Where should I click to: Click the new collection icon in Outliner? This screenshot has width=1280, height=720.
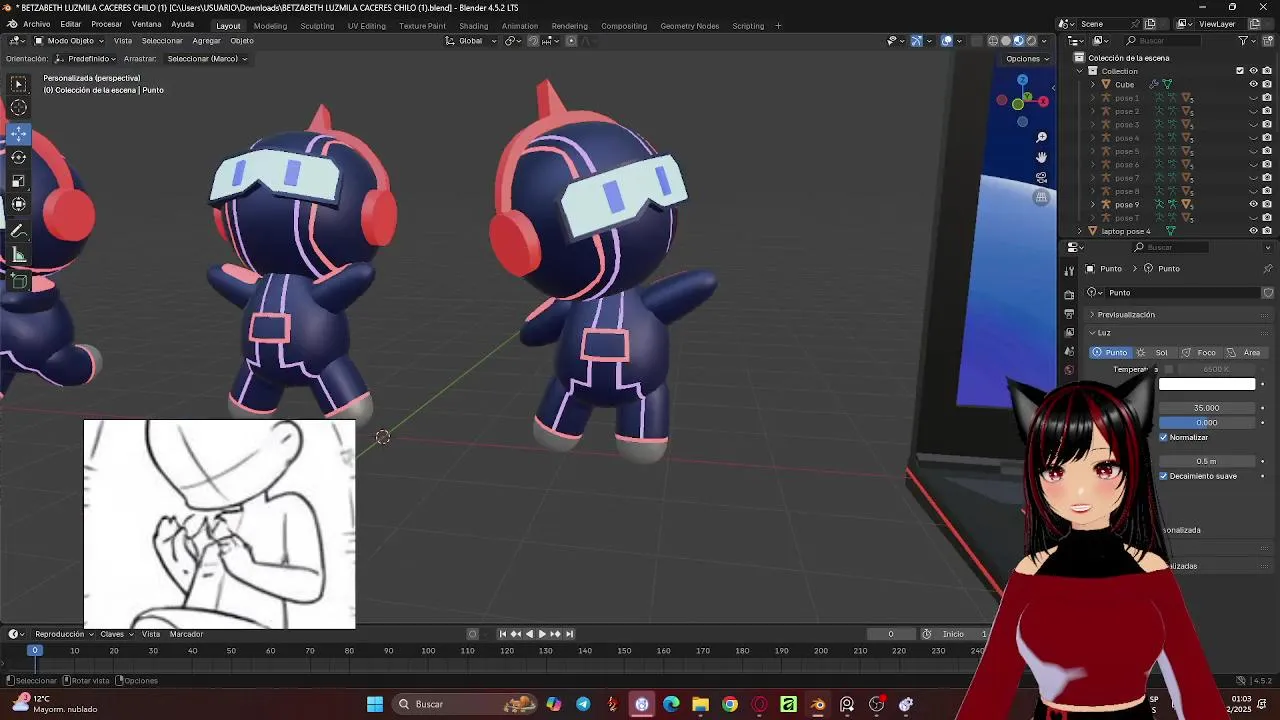point(1267,41)
